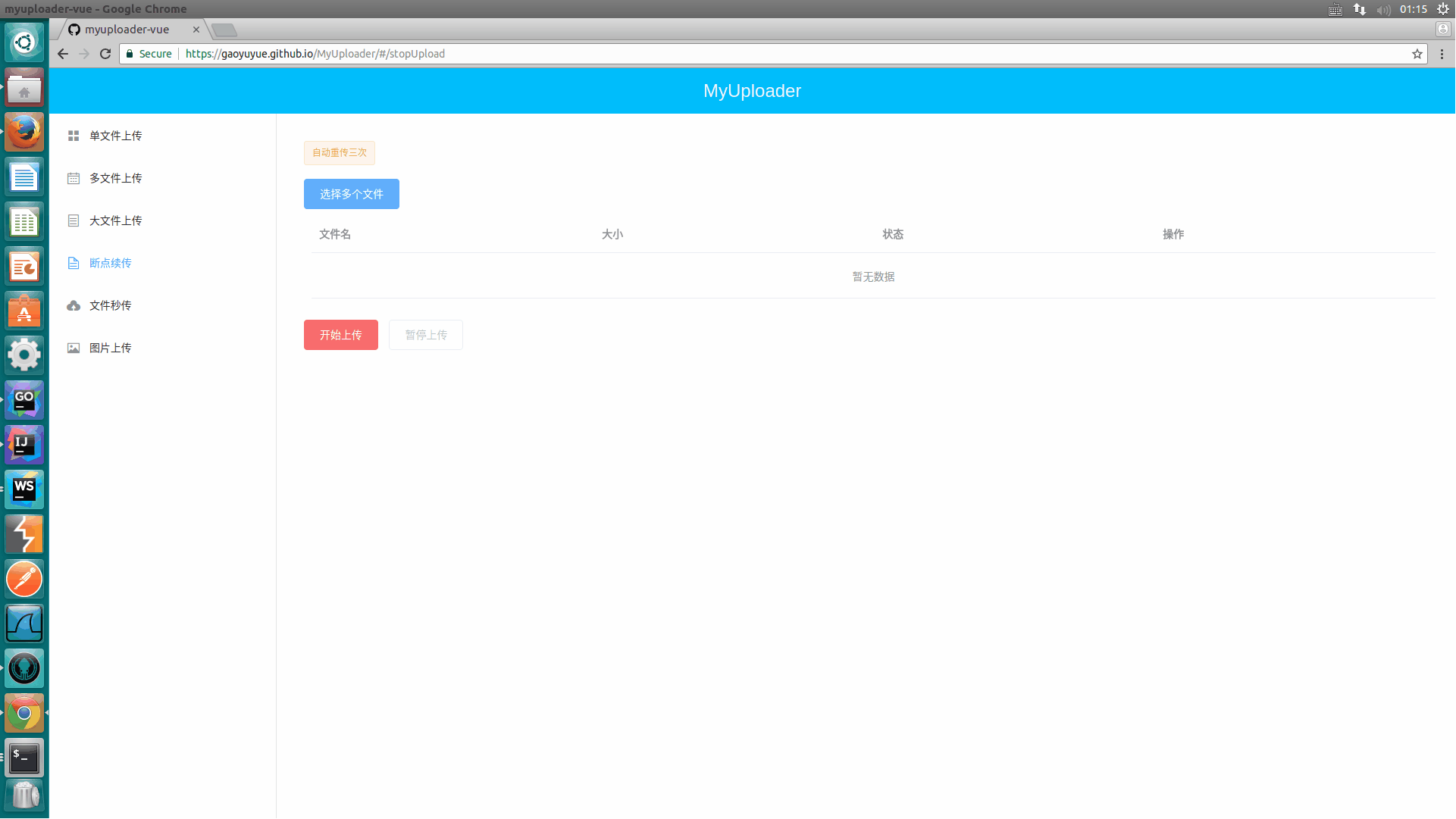Viewport: 1456px width, 819px height.
Task: Go back using the browser back arrow
Action: (x=63, y=54)
